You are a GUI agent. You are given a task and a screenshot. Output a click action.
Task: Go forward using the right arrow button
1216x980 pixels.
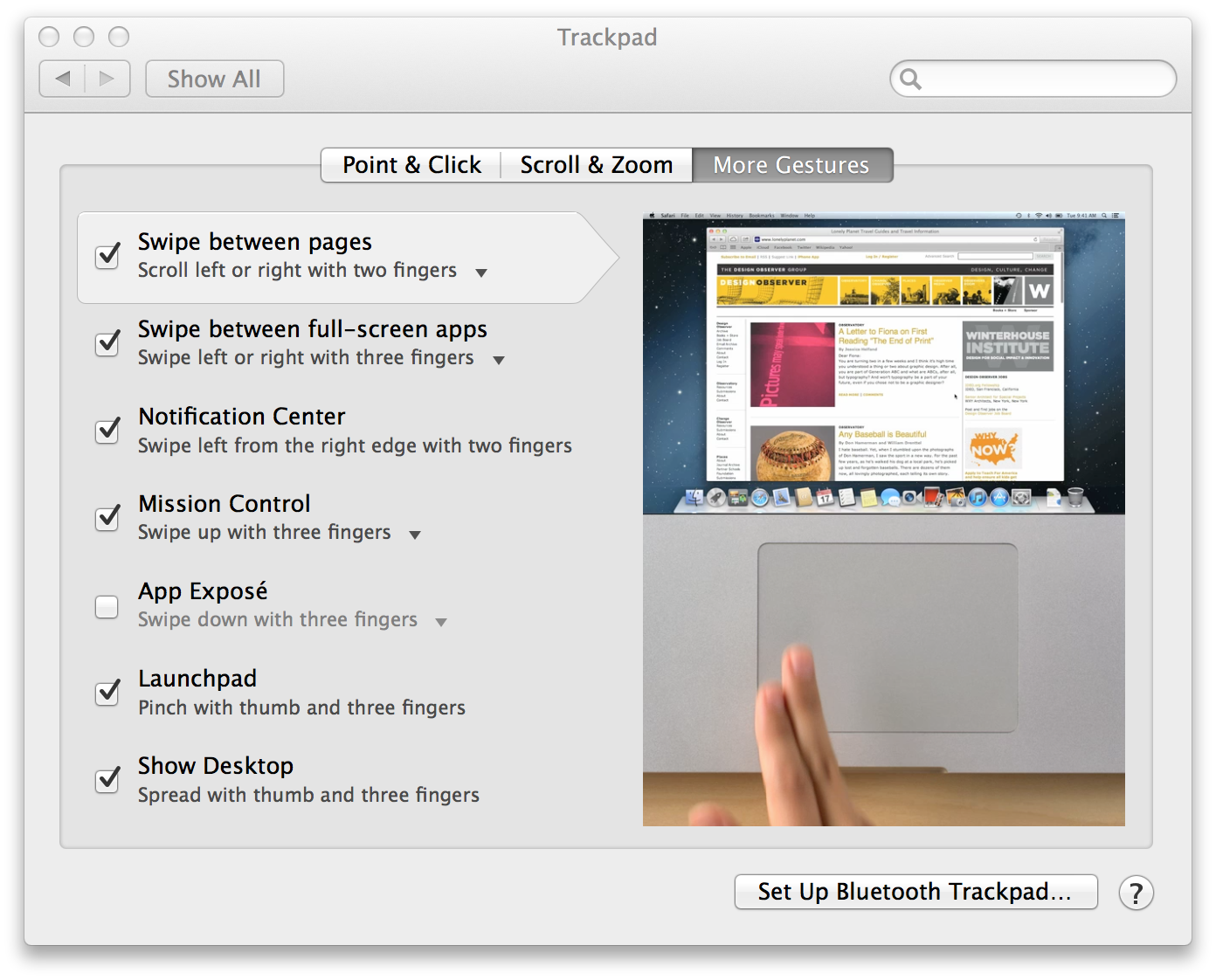(107, 79)
